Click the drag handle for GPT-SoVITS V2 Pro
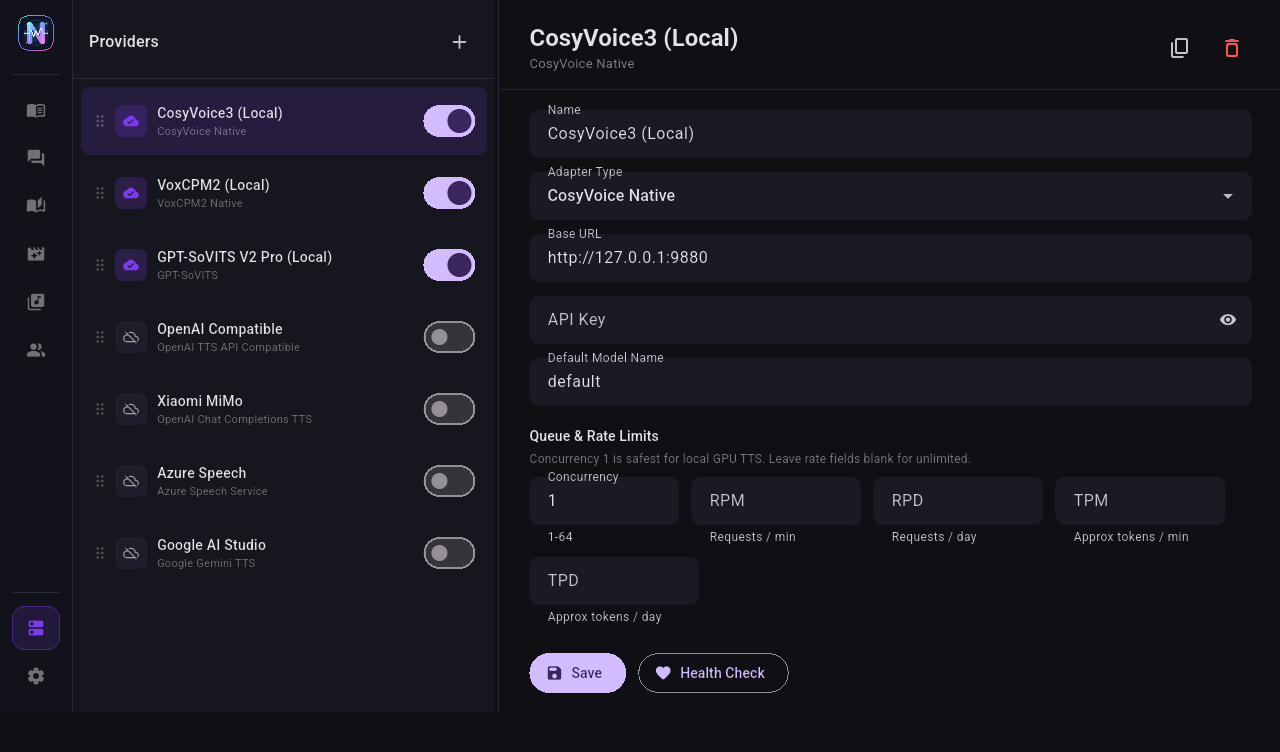The image size is (1280, 752). (100, 265)
